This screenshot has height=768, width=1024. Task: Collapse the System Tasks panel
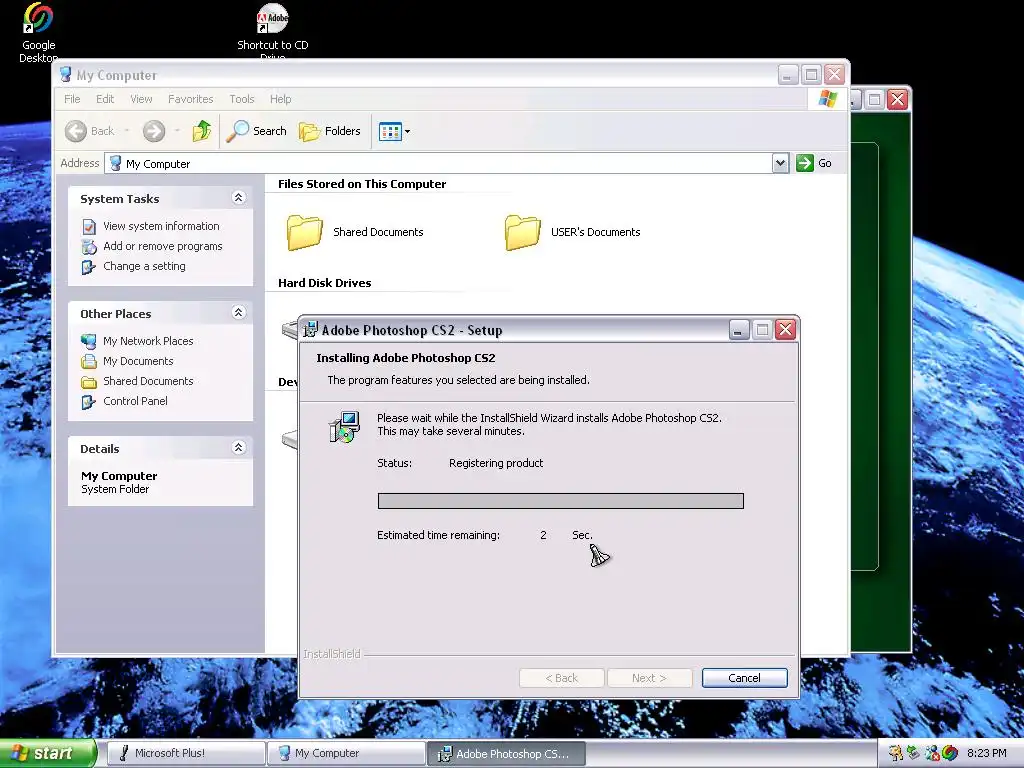point(238,198)
